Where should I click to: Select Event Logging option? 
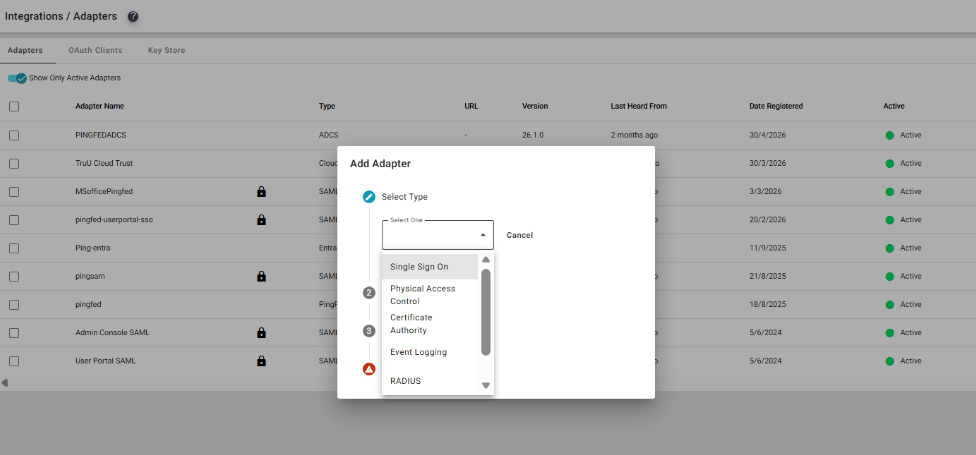430,352
